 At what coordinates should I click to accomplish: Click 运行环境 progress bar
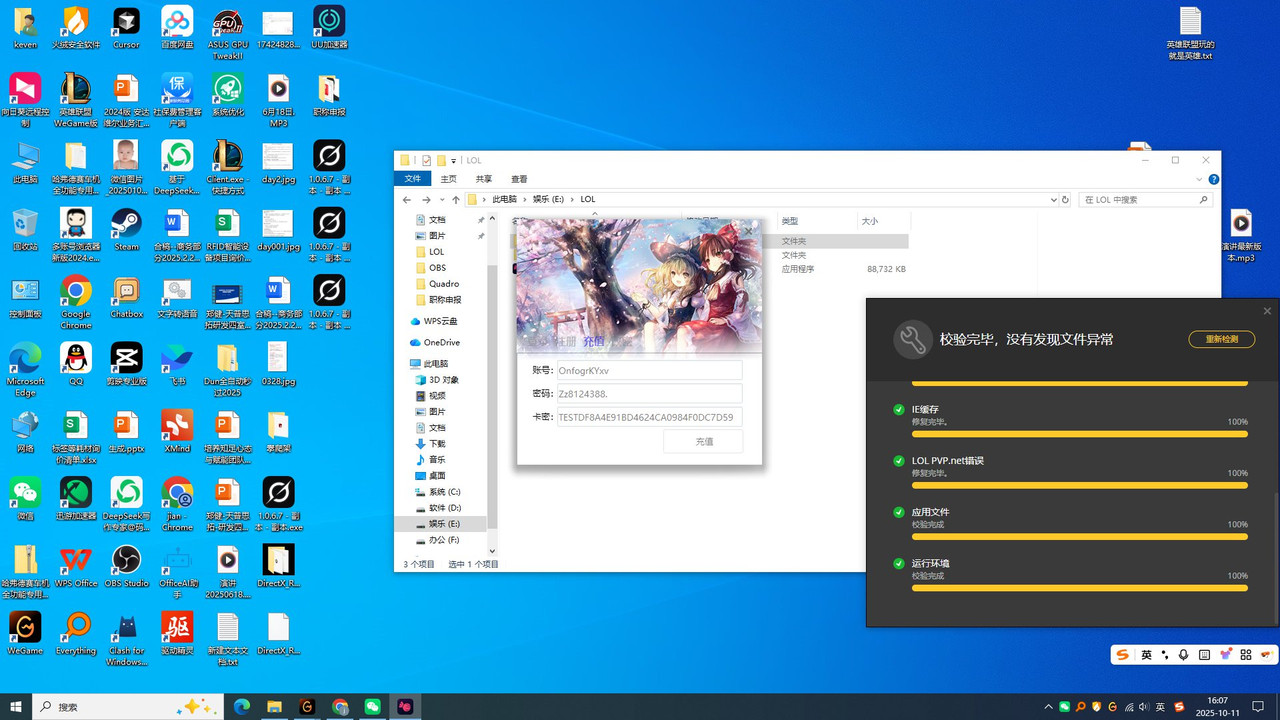coord(1080,588)
